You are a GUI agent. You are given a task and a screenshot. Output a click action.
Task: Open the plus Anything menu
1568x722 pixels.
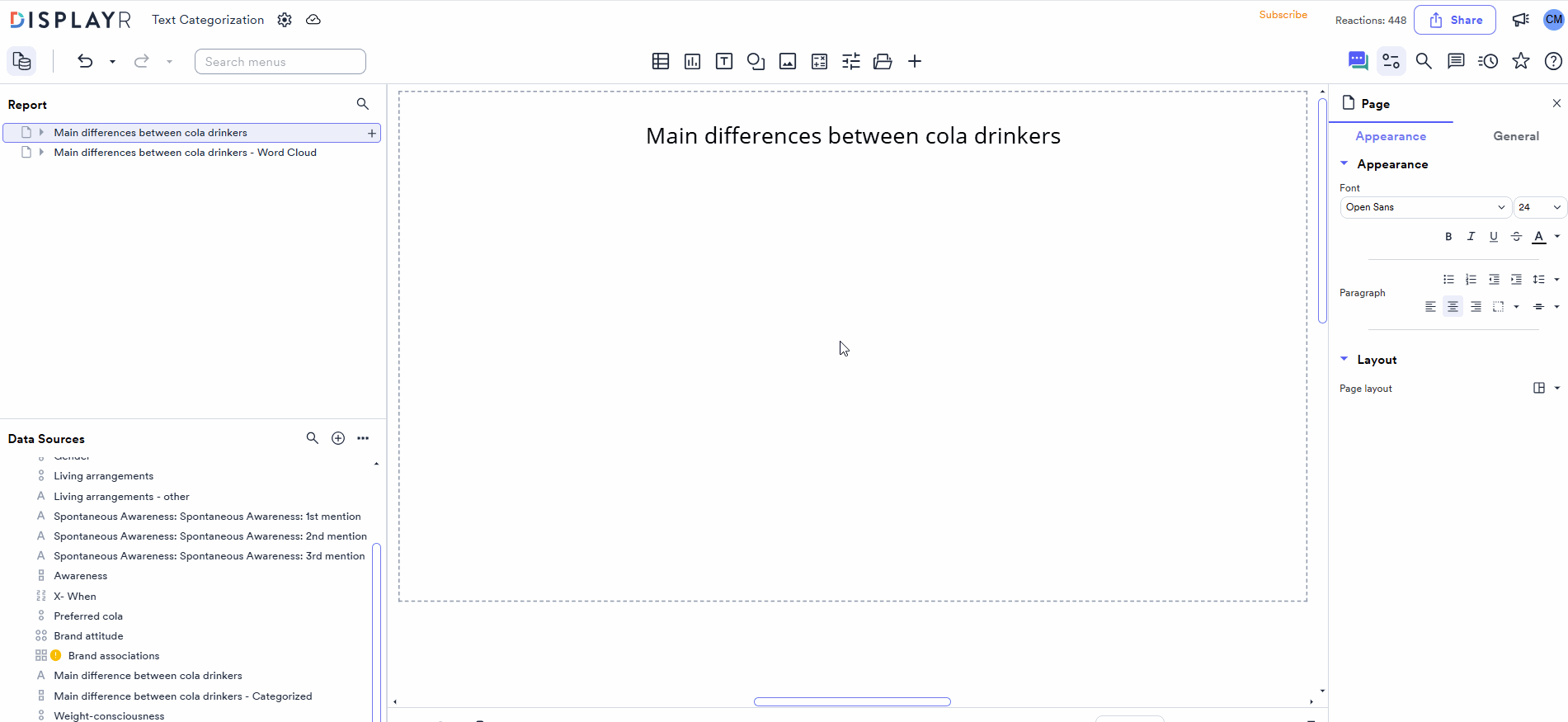tap(915, 61)
